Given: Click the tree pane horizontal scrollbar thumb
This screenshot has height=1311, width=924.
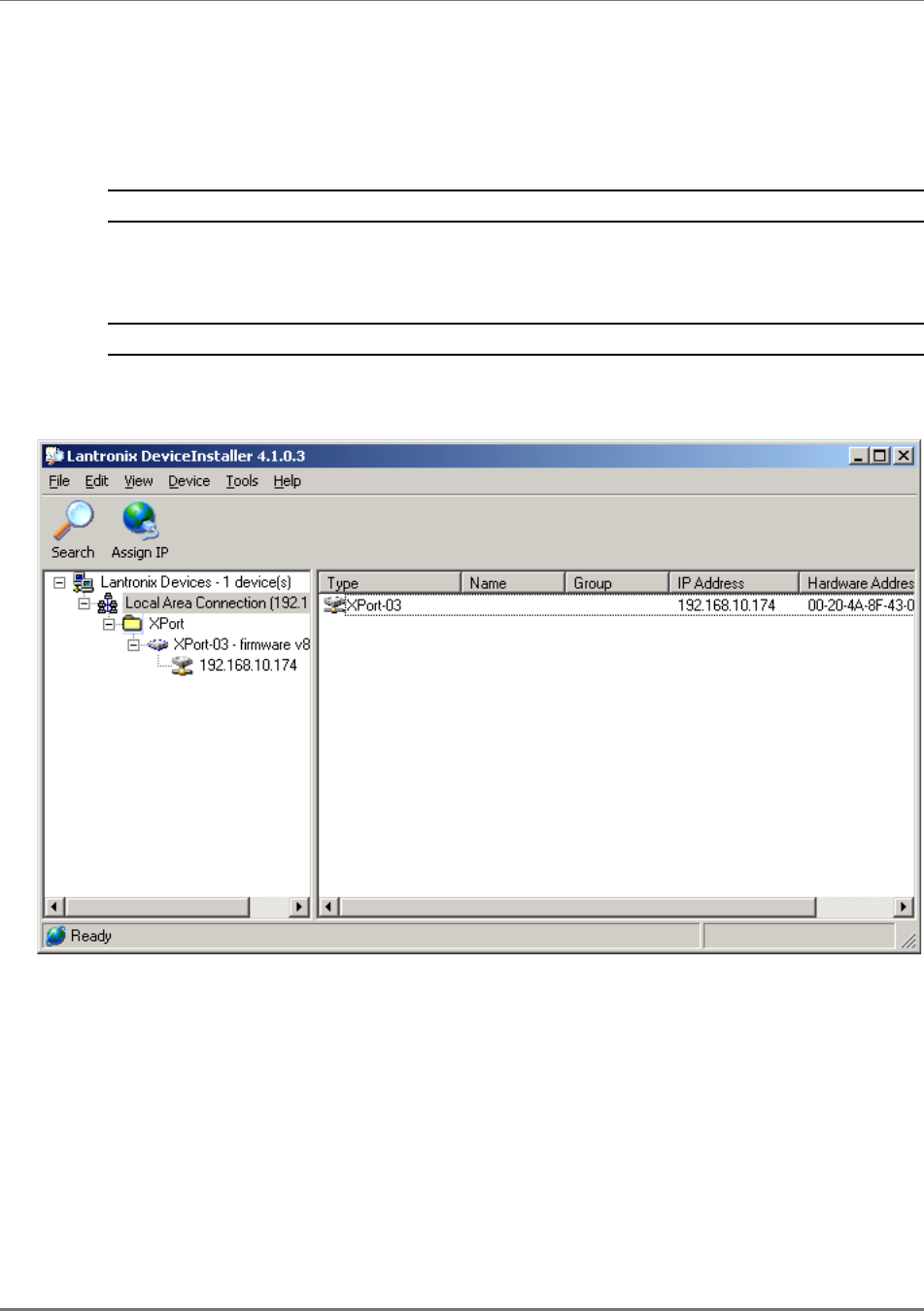Looking at the screenshot, I should (157, 907).
